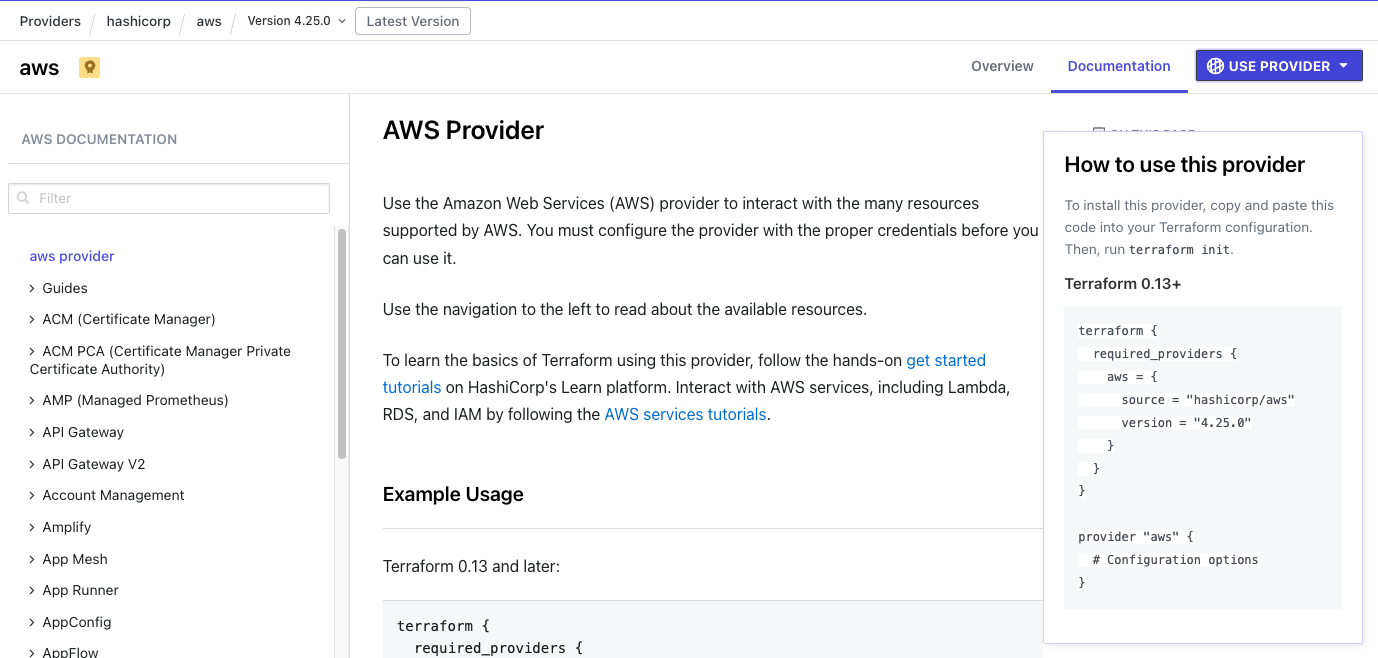Expand AMP (Managed Prometheus) section
Viewport: 1378px width, 658px height.
click(x=33, y=400)
